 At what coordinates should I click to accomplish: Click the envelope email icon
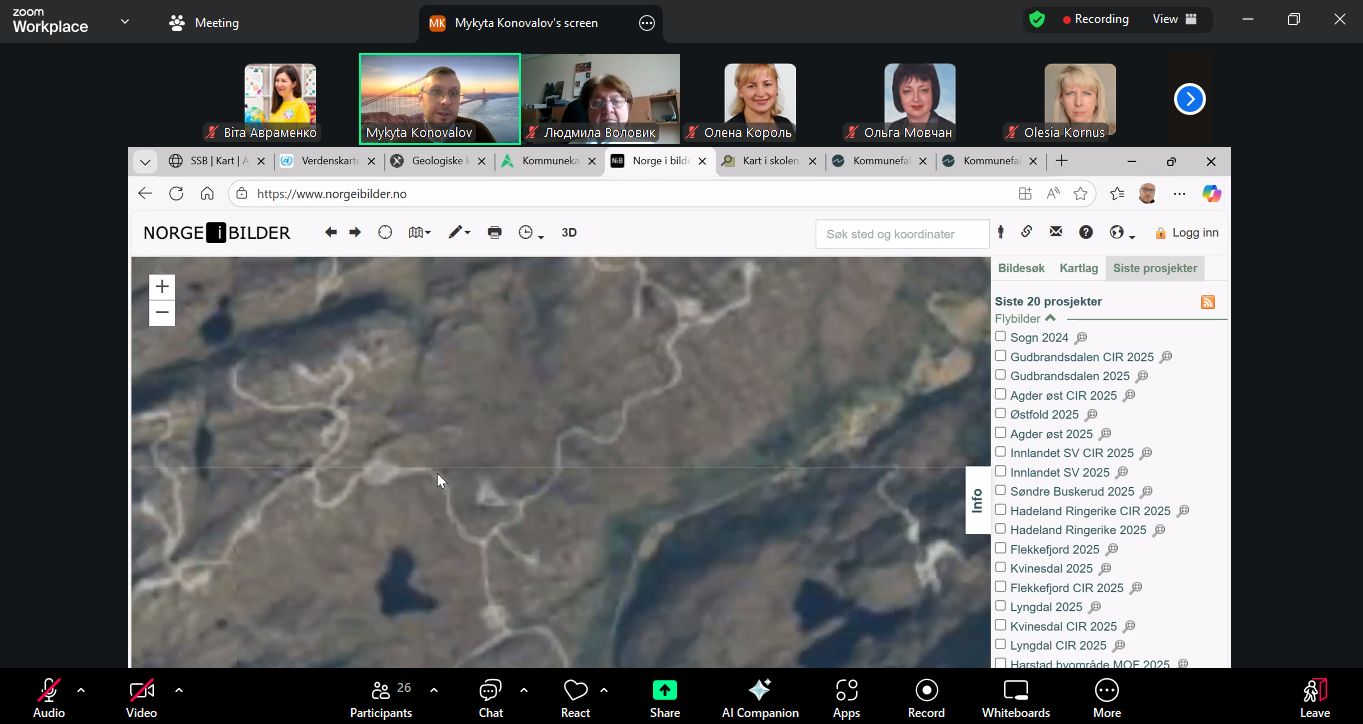(1055, 232)
